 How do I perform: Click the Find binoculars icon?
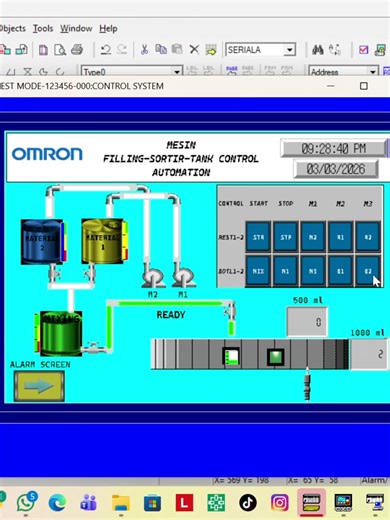(x=318, y=50)
